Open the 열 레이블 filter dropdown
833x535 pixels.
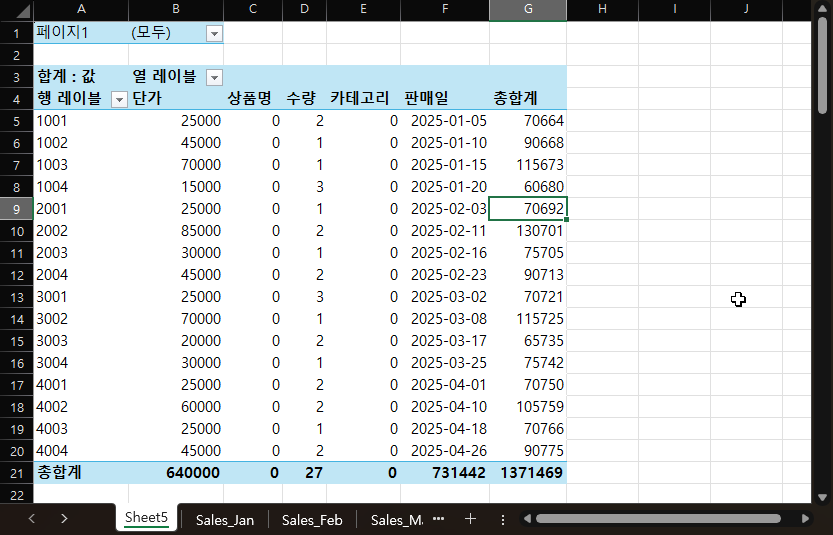pyautogui.click(x=214, y=78)
